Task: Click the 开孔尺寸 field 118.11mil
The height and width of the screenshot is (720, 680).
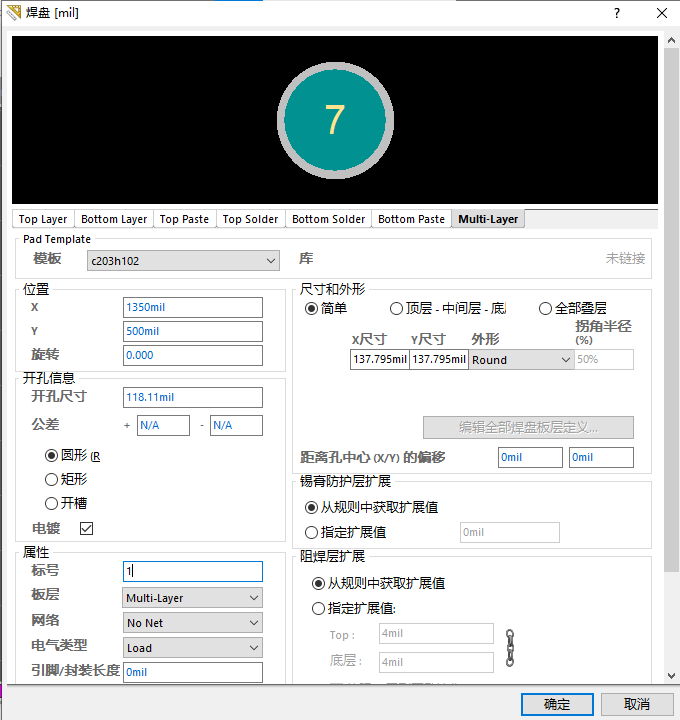Action: (x=193, y=397)
